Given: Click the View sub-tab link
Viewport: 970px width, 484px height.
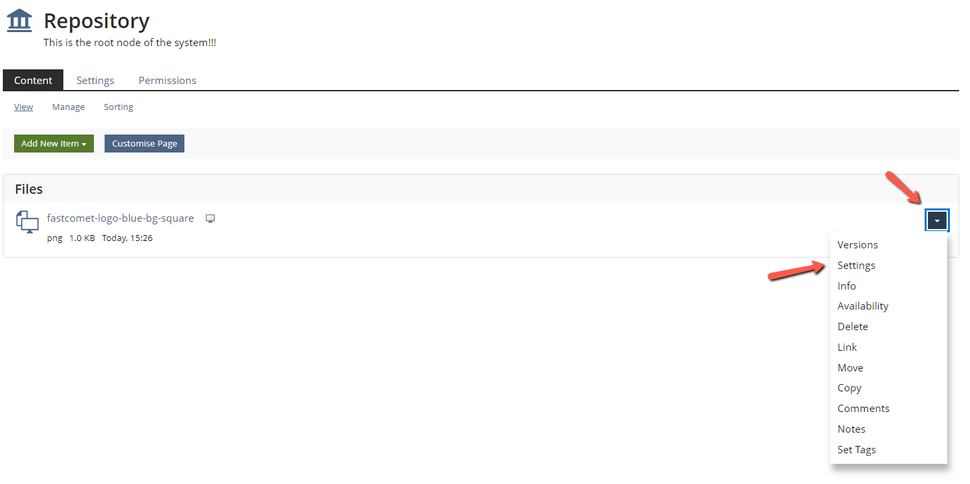Looking at the screenshot, I should [x=24, y=107].
